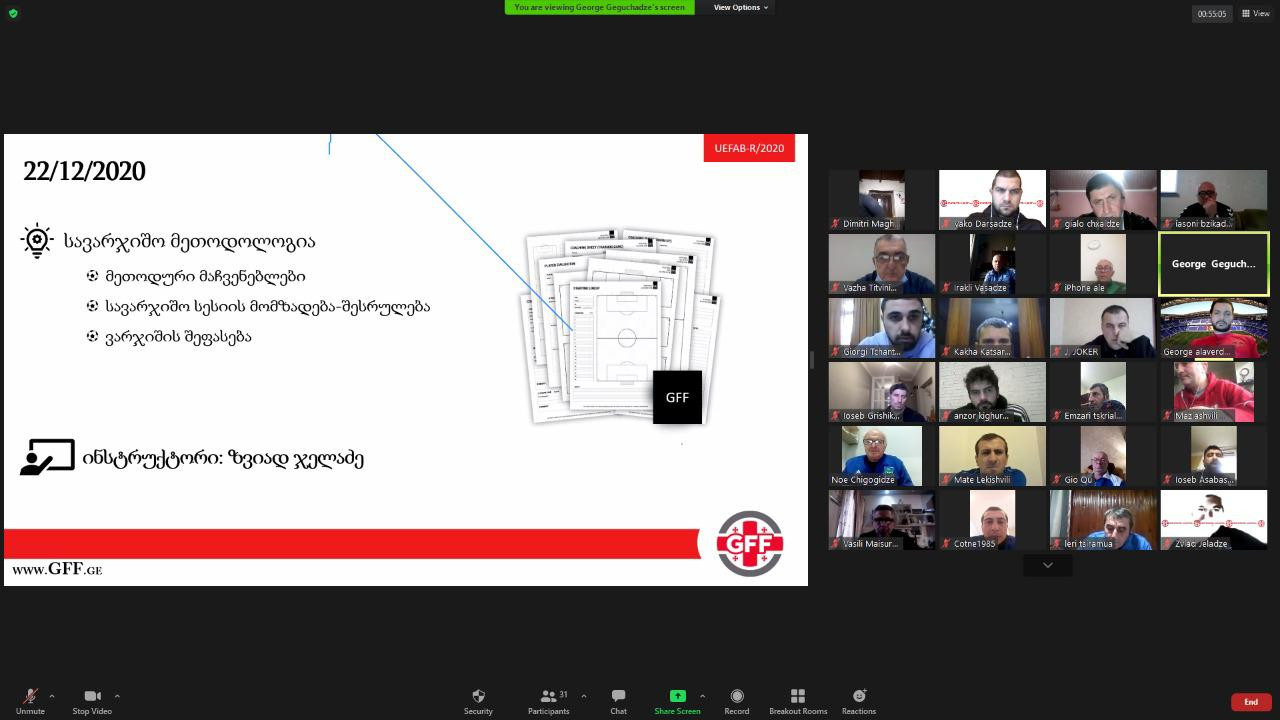The height and width of the screenshot is (720, 1280).
Task: Open the Participants panel
Action: pos(548,696)
